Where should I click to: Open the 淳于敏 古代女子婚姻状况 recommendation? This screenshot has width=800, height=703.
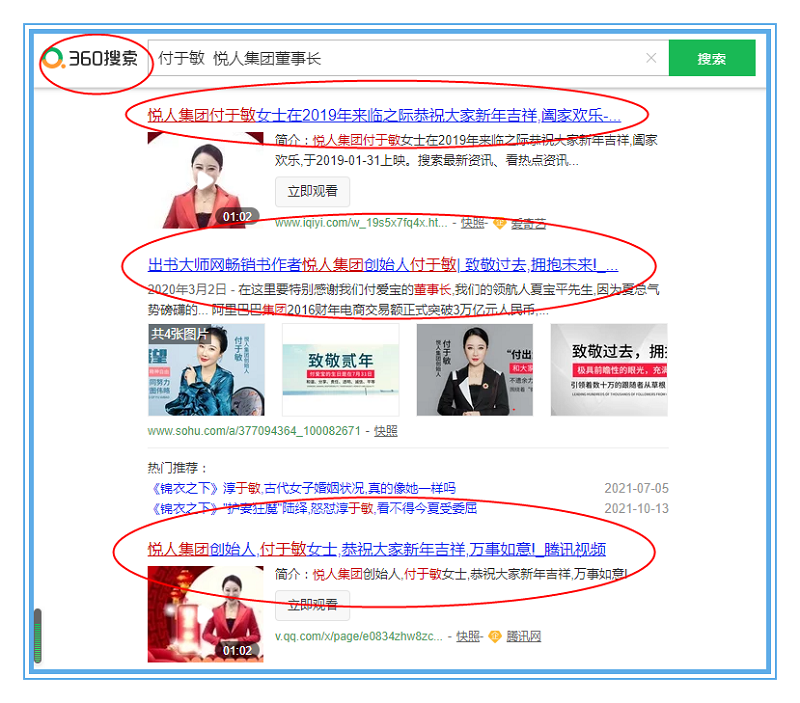301,488
